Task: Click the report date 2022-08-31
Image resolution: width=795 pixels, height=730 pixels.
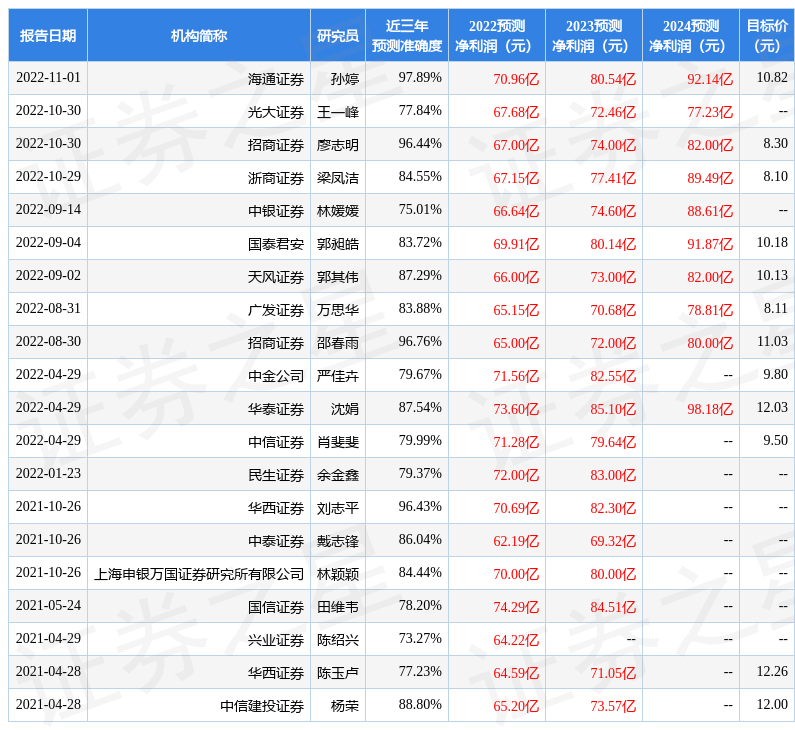Action: pyautogui.click(x=48, y=308)
